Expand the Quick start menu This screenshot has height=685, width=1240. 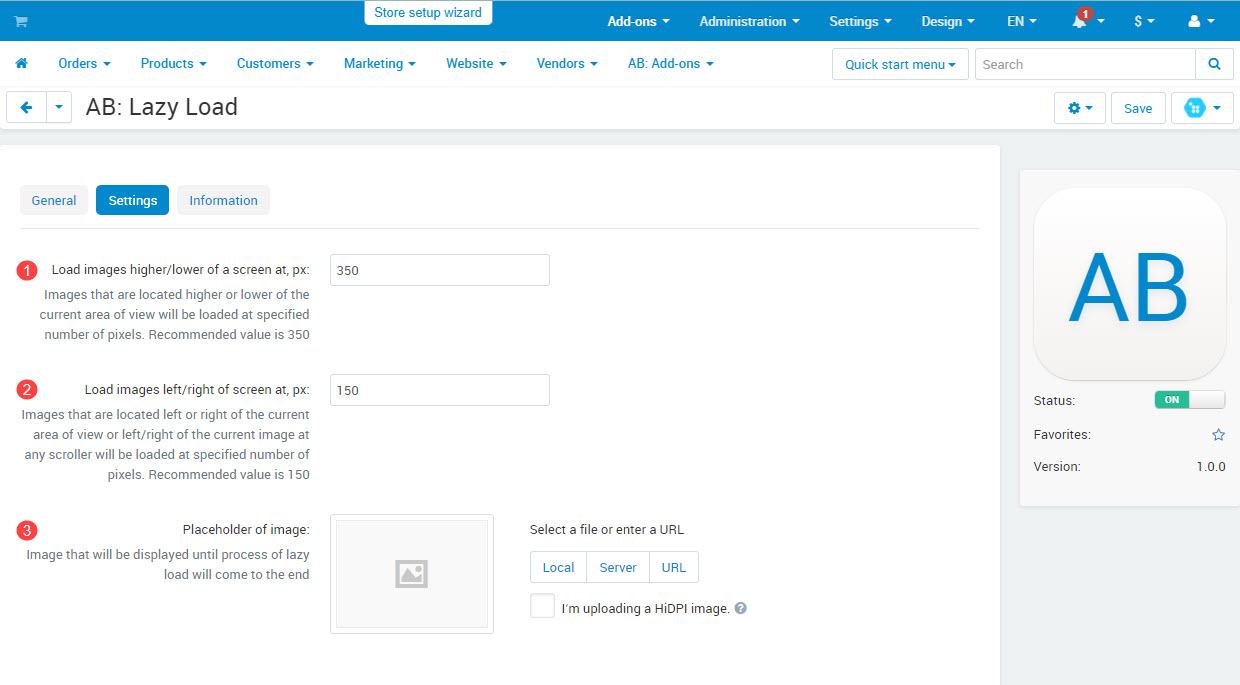pos(900,64)
